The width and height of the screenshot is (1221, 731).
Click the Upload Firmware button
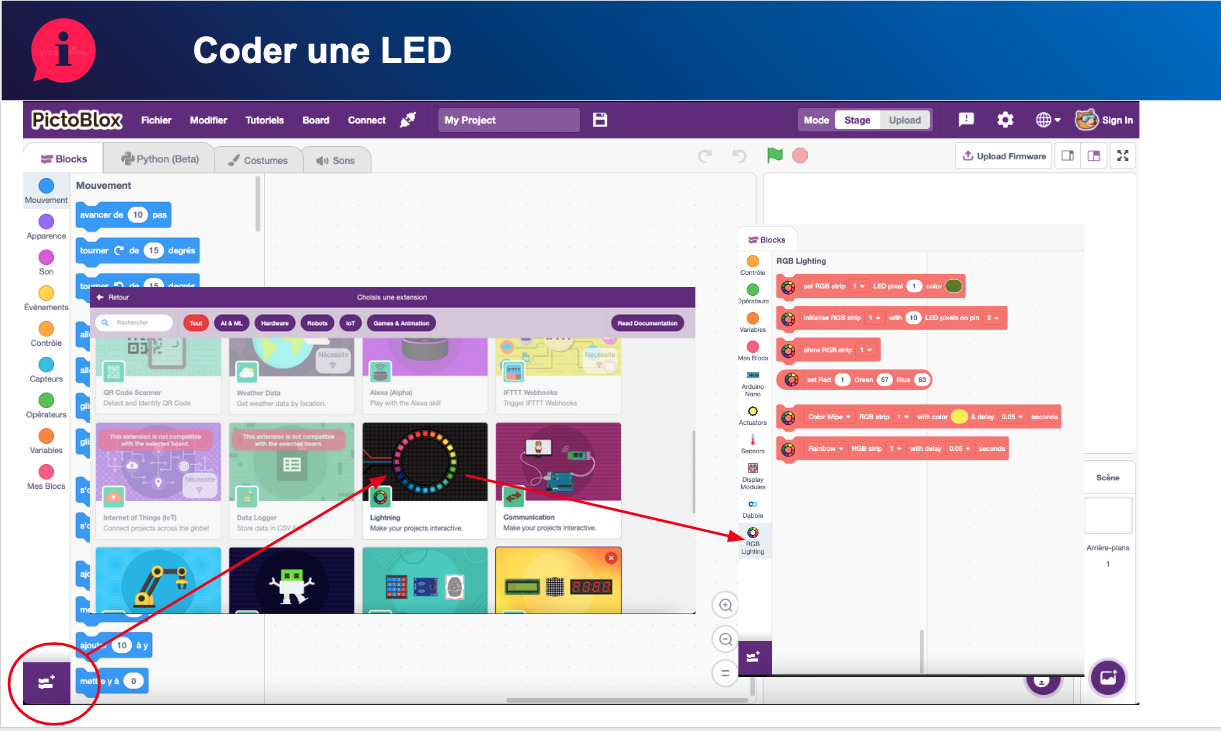1004,156
